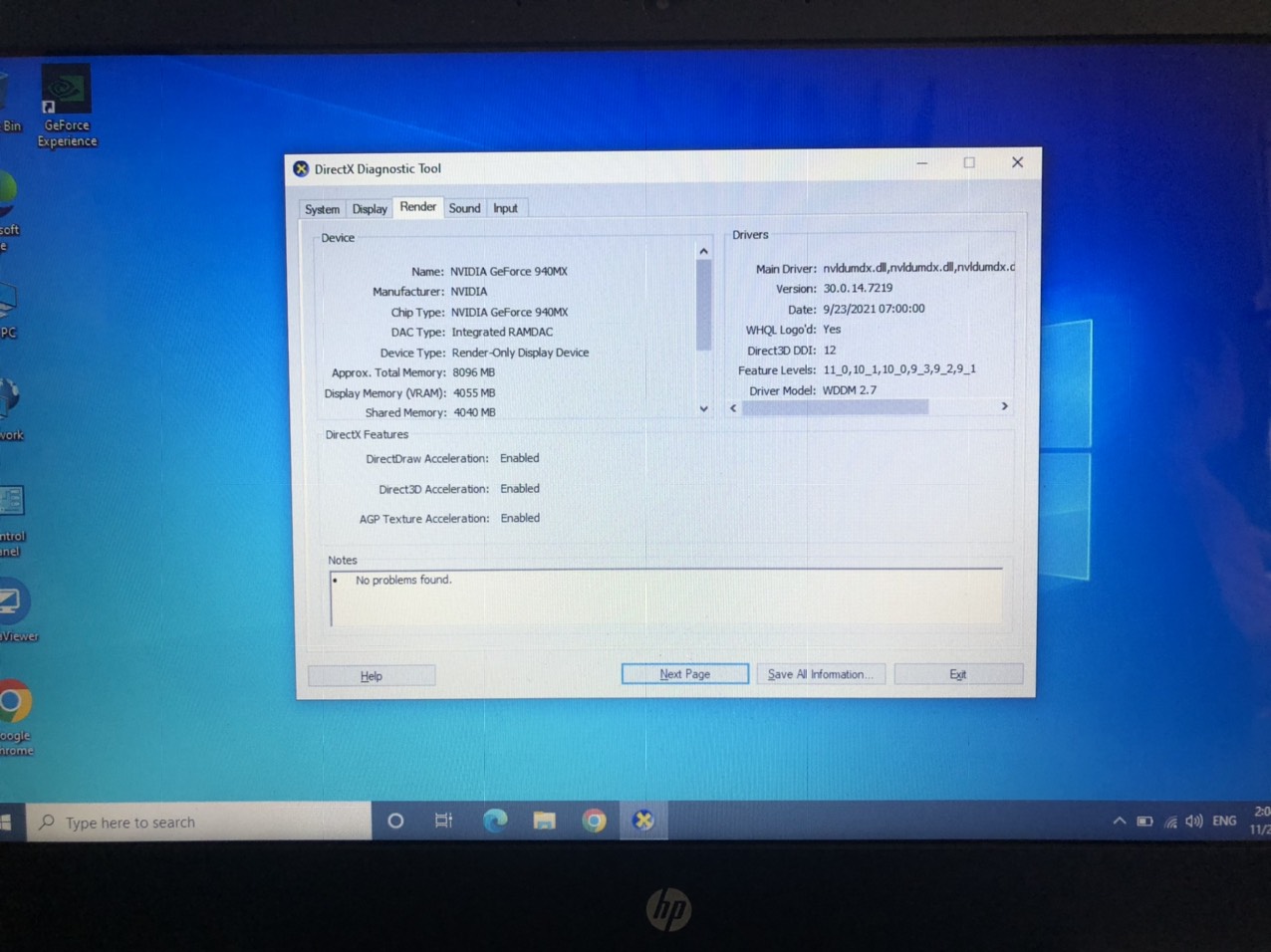
Task: Select the Render tab
Action: coord(418,207)
